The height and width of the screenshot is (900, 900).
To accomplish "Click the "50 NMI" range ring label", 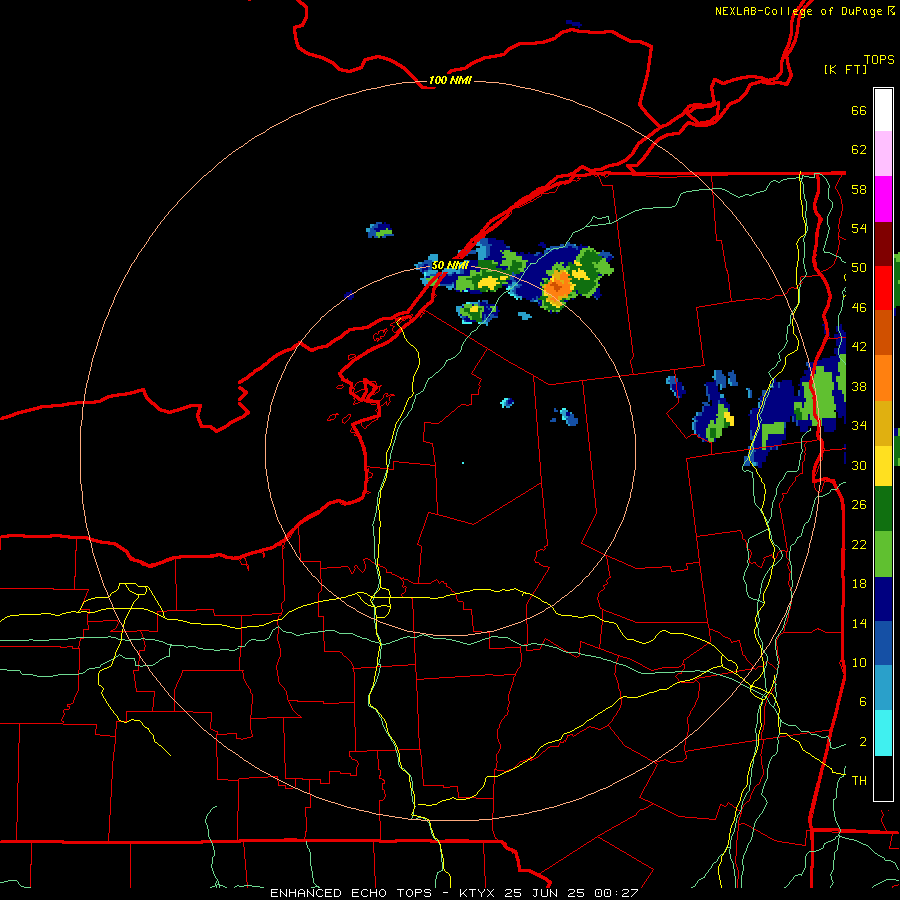I will point(450,265).
